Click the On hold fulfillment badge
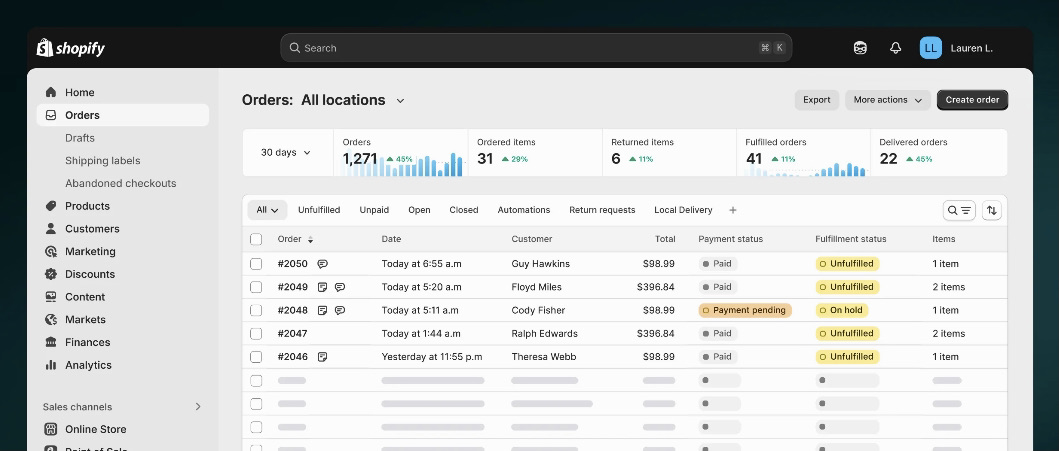 [842, 311]
